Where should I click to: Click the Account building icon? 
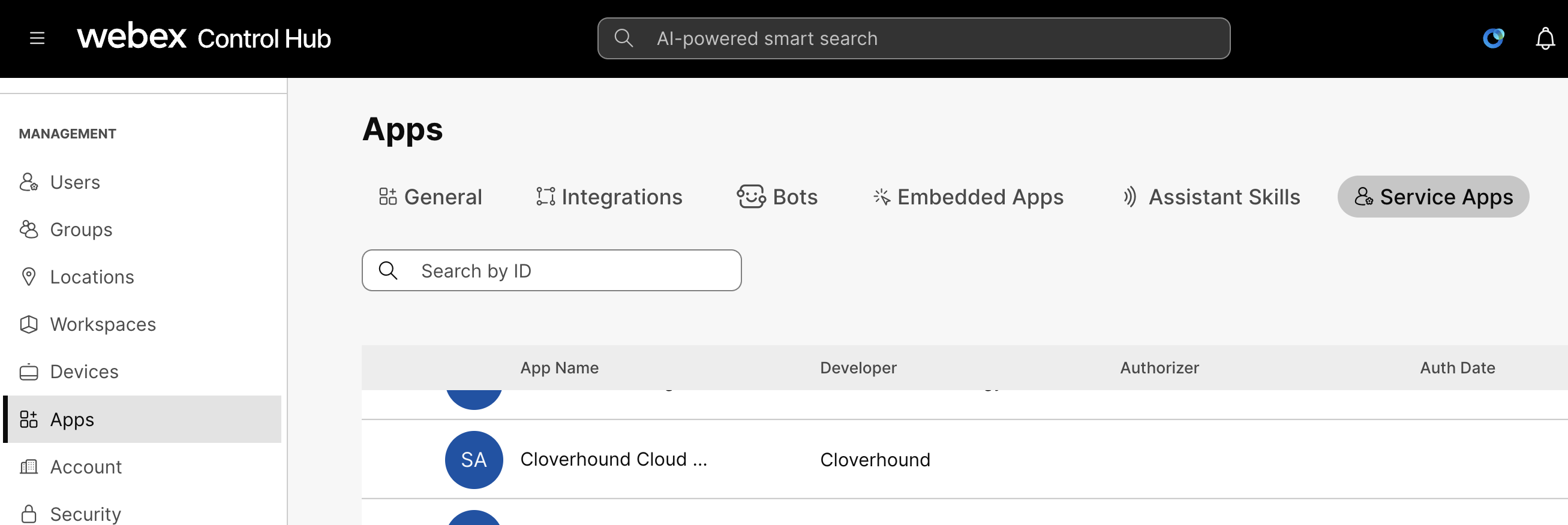(x=29, y=467)
